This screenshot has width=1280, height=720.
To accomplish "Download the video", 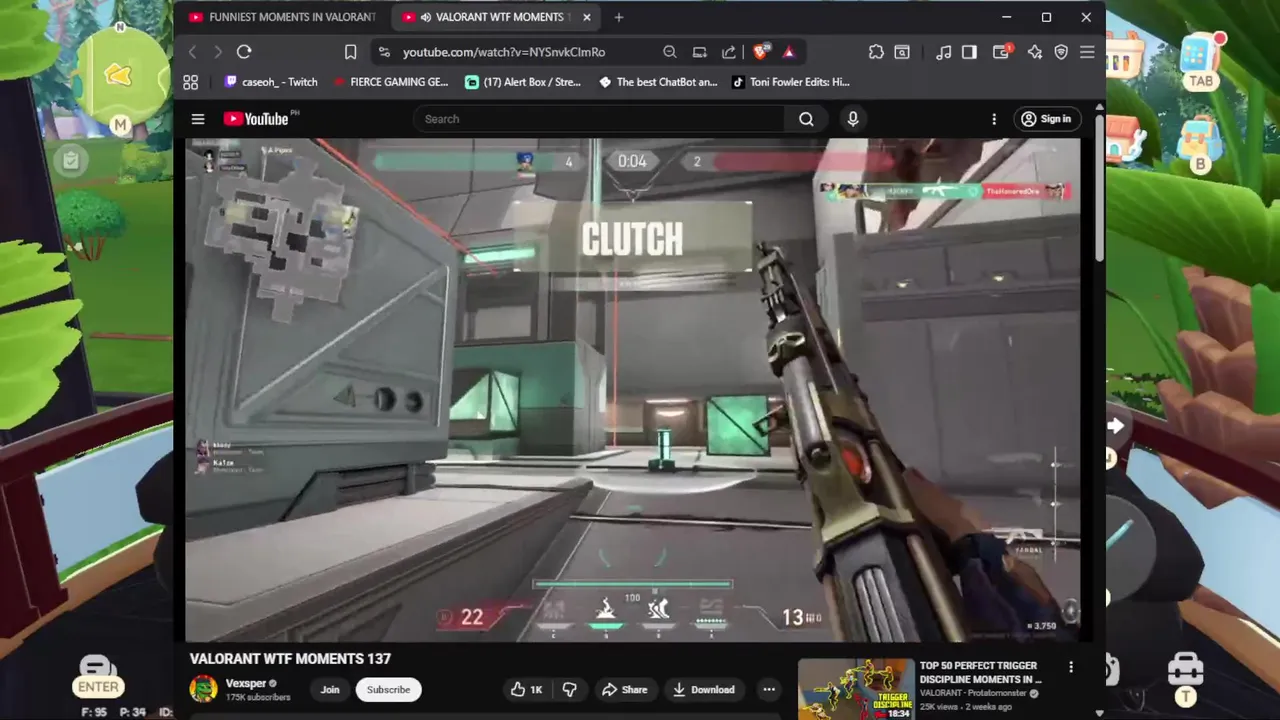I will click(x=704, y=689).
